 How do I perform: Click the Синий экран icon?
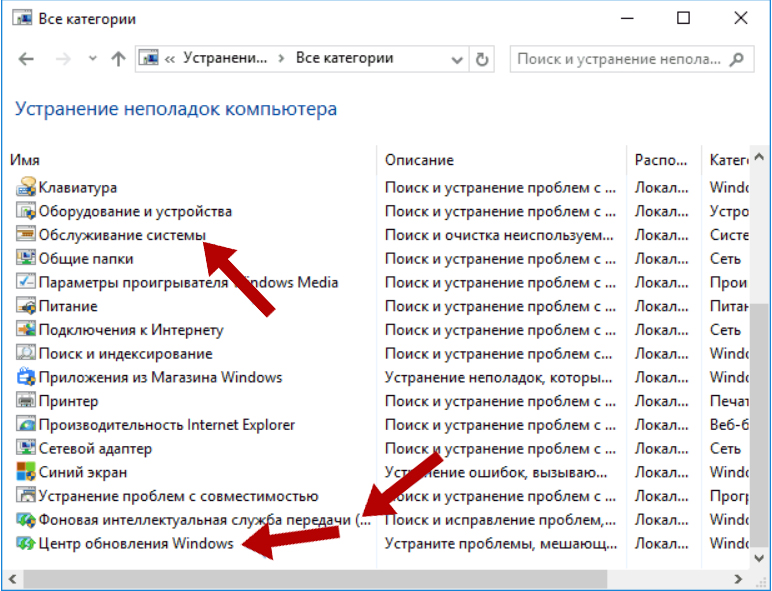coord(26,472)
